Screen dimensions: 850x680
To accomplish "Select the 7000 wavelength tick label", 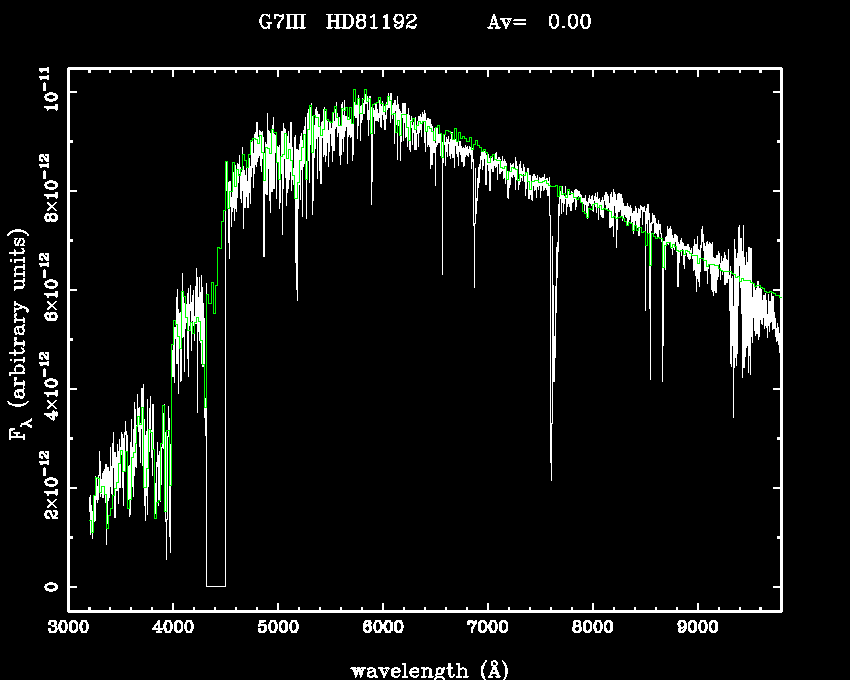I will click(488, 630).
